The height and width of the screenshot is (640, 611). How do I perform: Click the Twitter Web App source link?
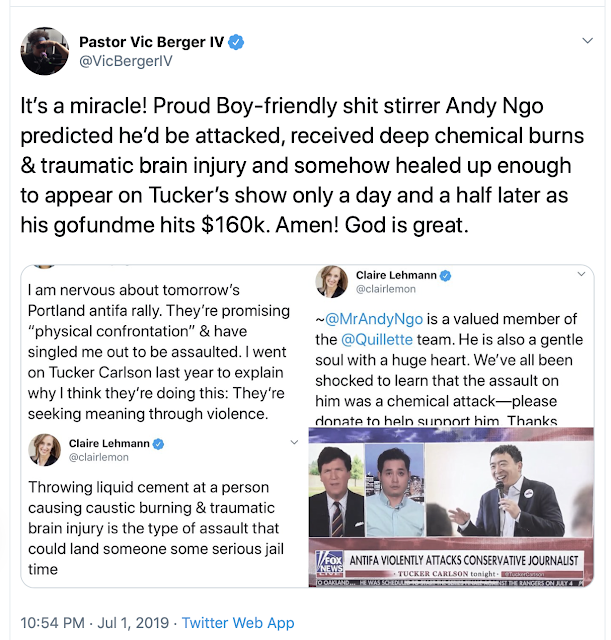click(238, 622)
